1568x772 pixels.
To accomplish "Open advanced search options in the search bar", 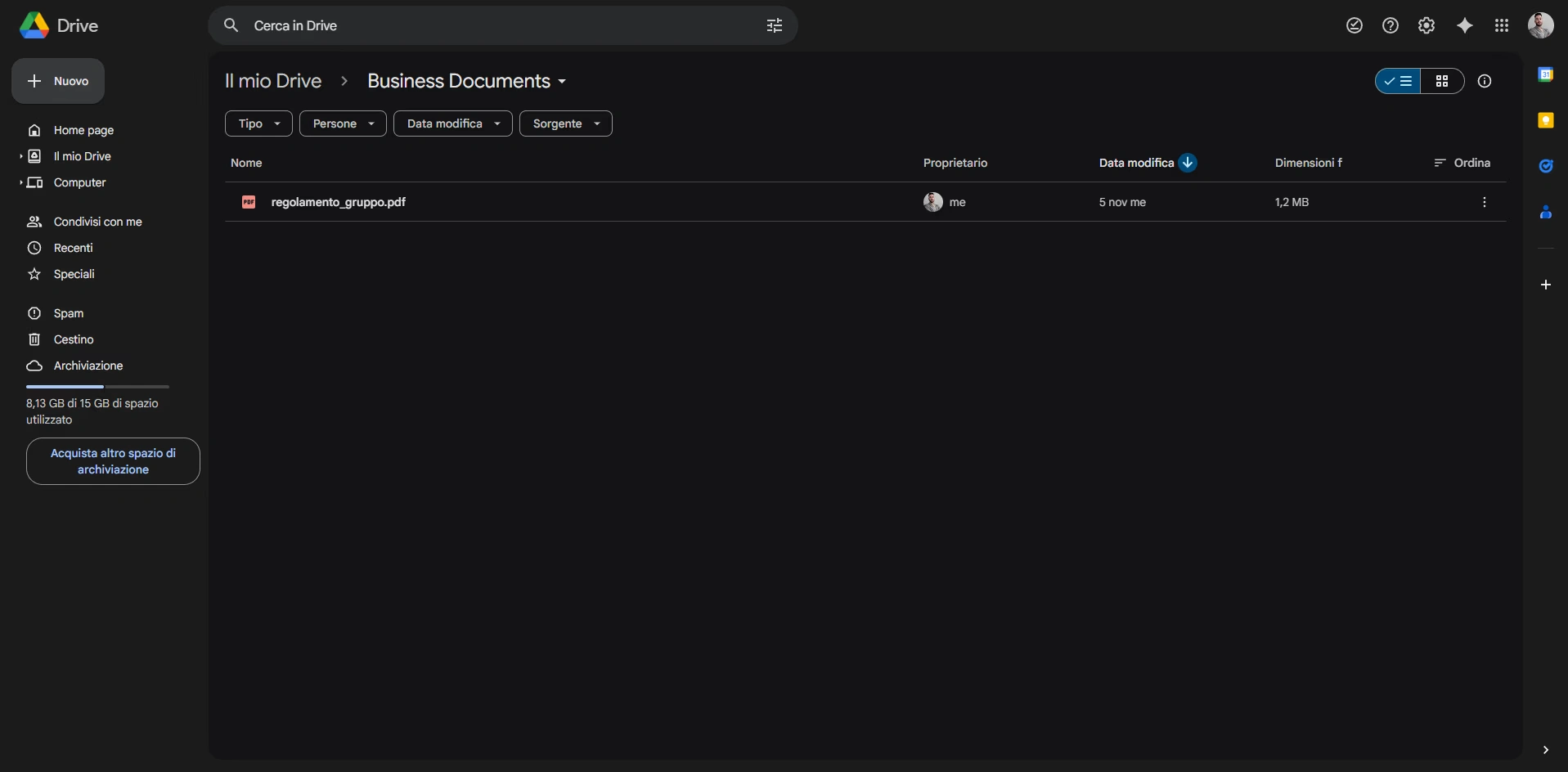I will point(774,25).
